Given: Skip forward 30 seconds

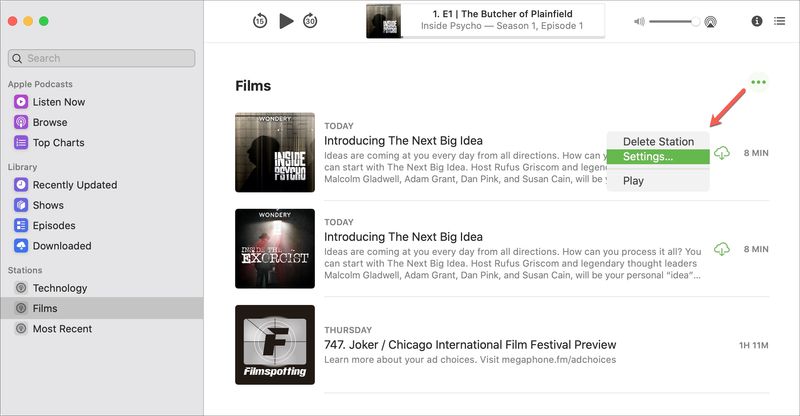Looking at the screenshot, I should pyautogui.click(x=310, y=21).
